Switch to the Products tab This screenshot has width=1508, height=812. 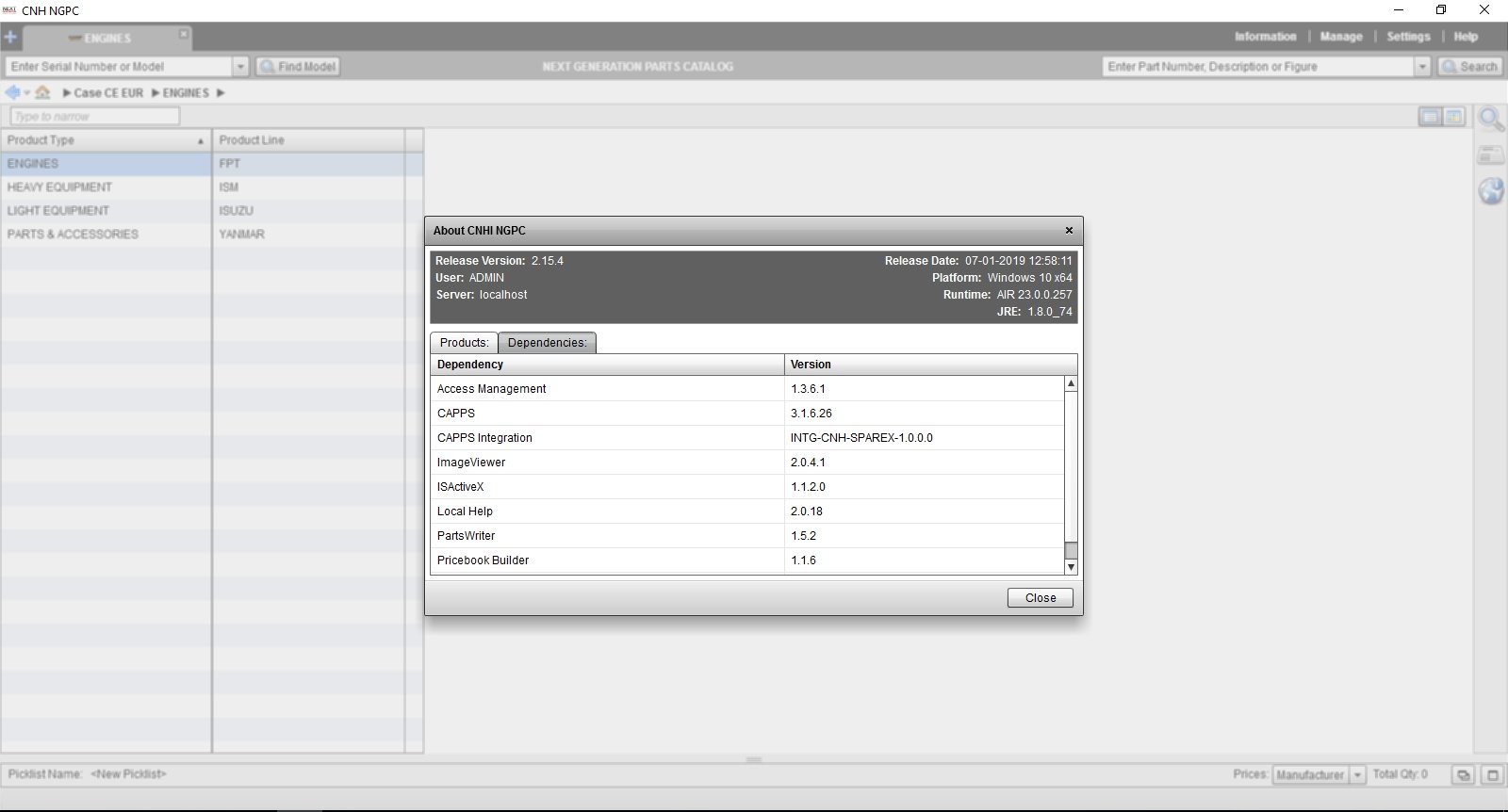point(464,343)
